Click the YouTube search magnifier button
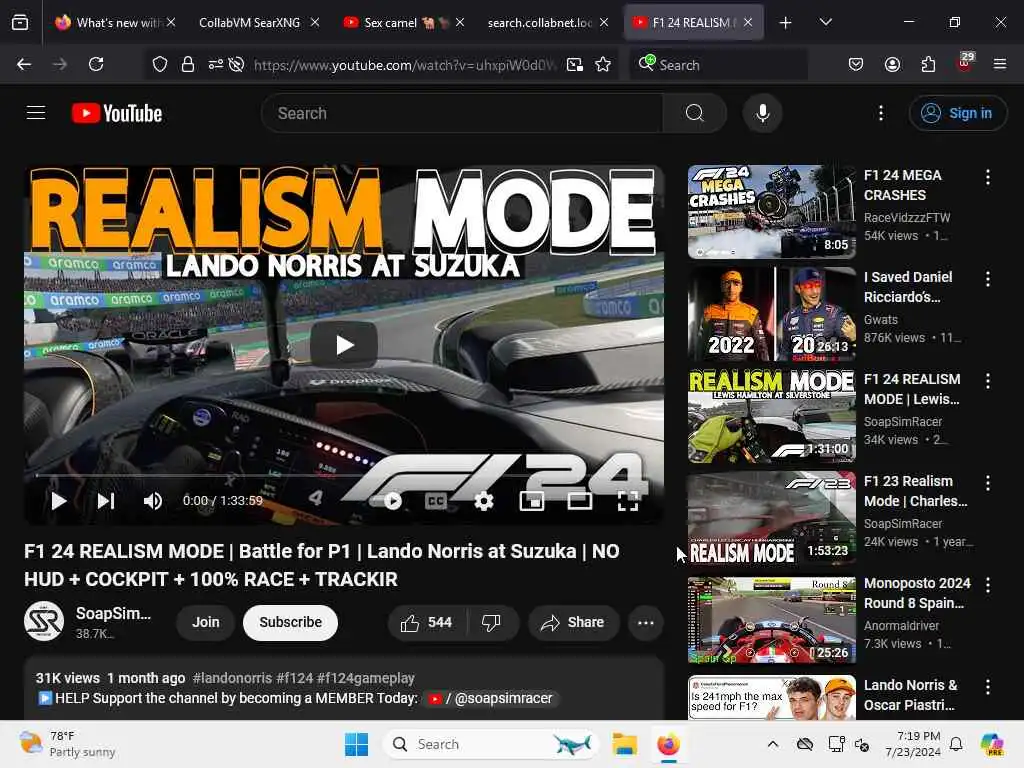This screenshot has width=1024, height=768. 695,113
